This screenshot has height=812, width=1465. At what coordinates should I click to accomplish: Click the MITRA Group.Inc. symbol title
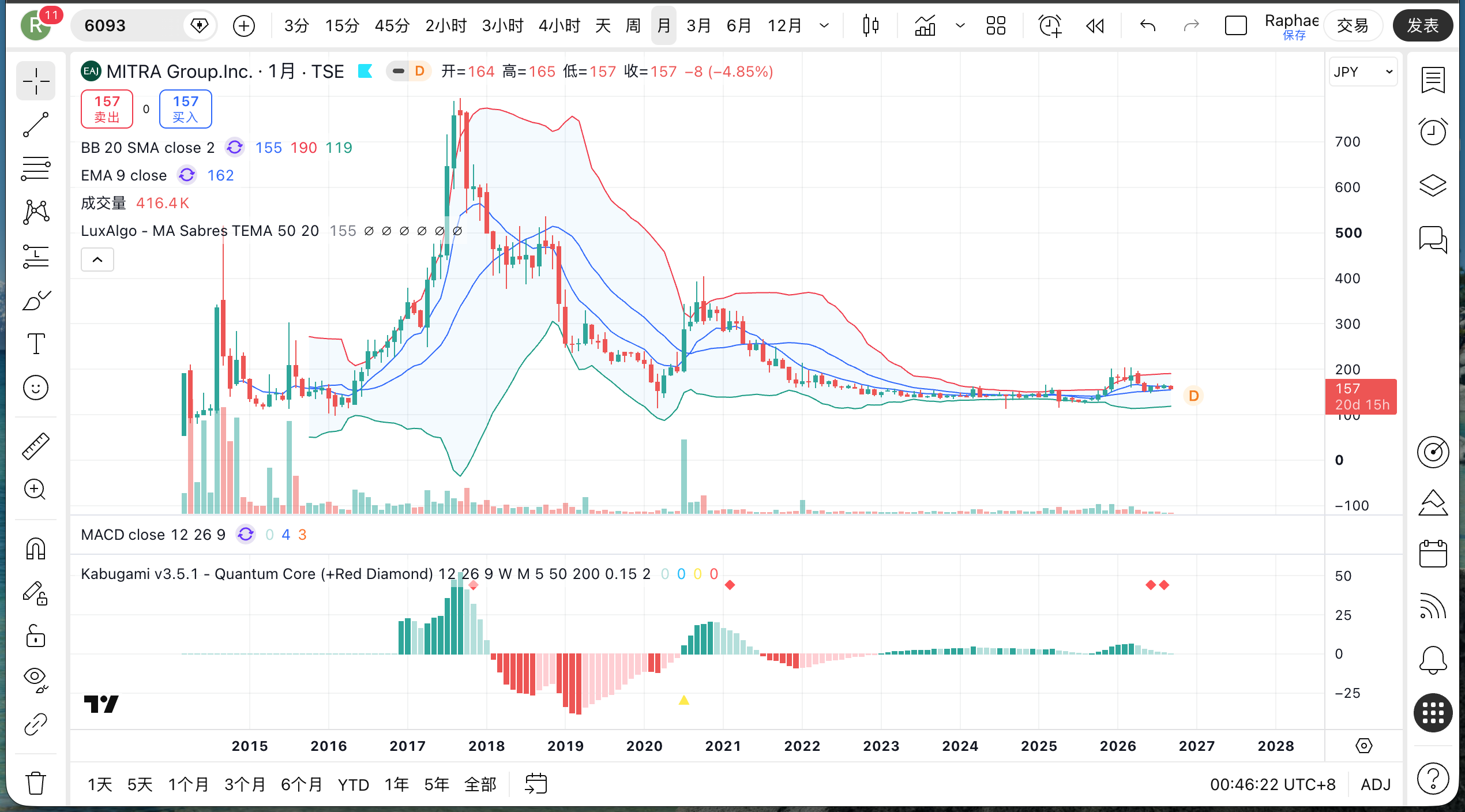pyautogui.click(x=180, y=72)
